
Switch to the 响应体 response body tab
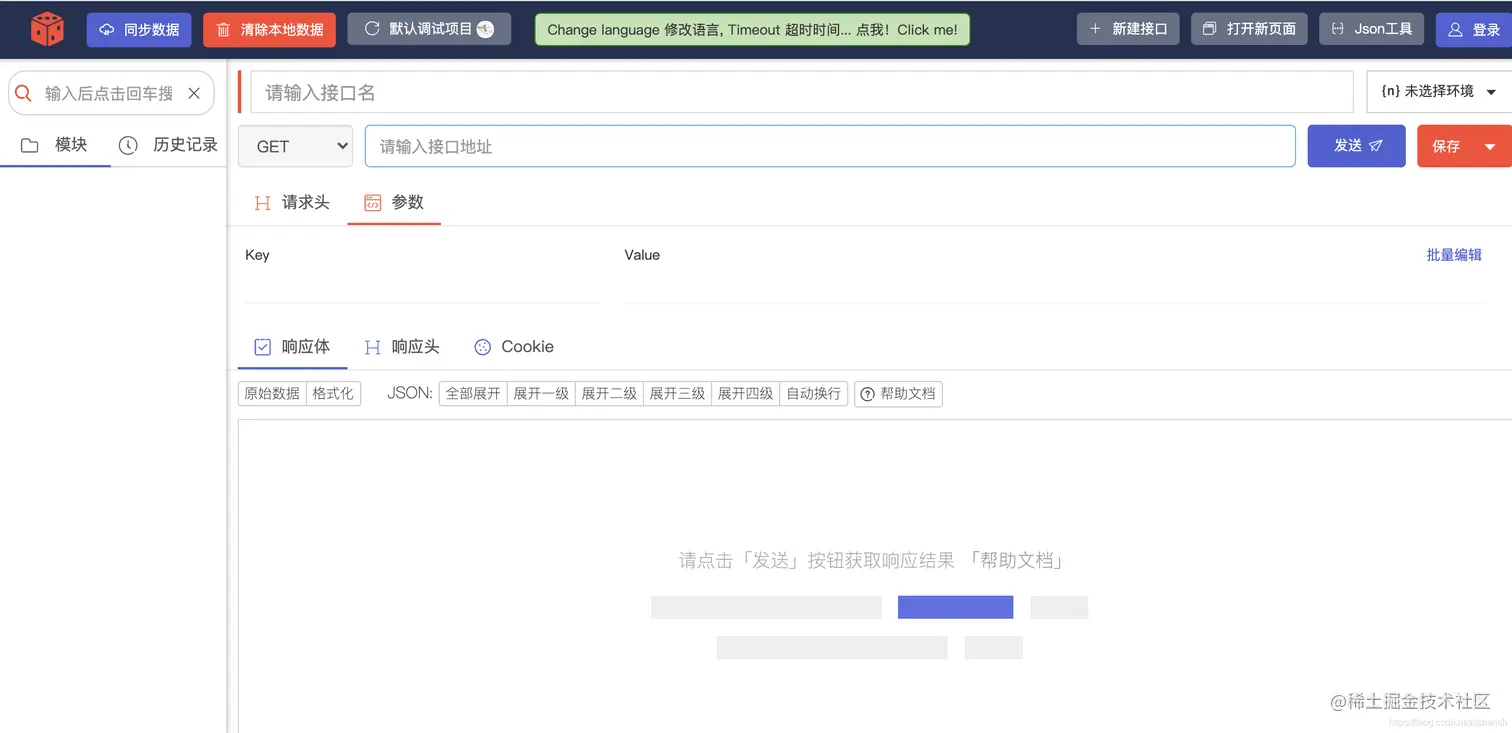pyautogui.click(x=292, y=347)
